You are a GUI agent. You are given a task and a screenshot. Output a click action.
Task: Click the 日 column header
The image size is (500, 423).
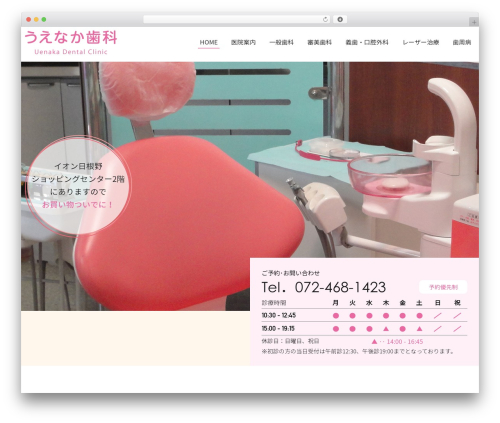click(438, 303)
